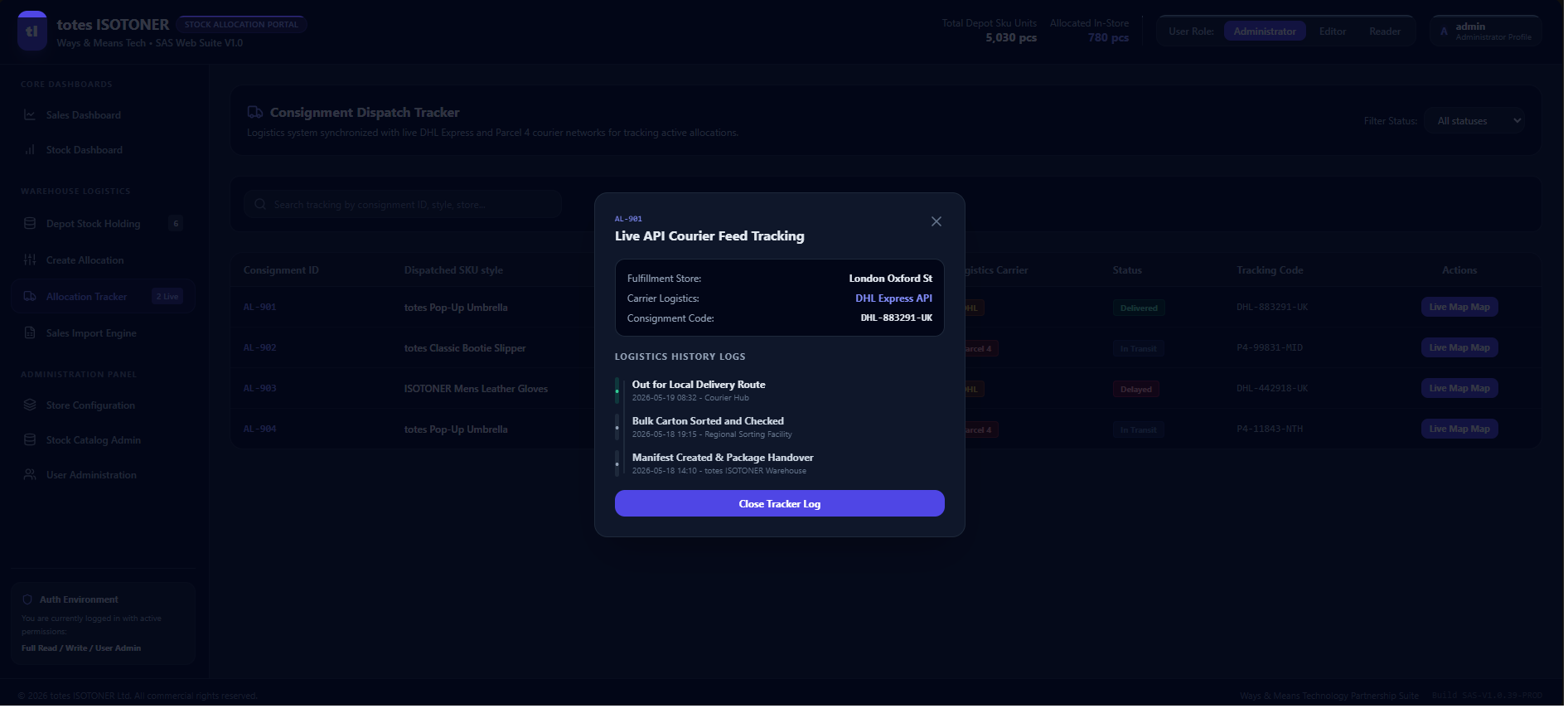Click the Stock Dashboard bar icon
Image resolution: width=1568 pixels, height=718 pixels.
pos(30,150)
